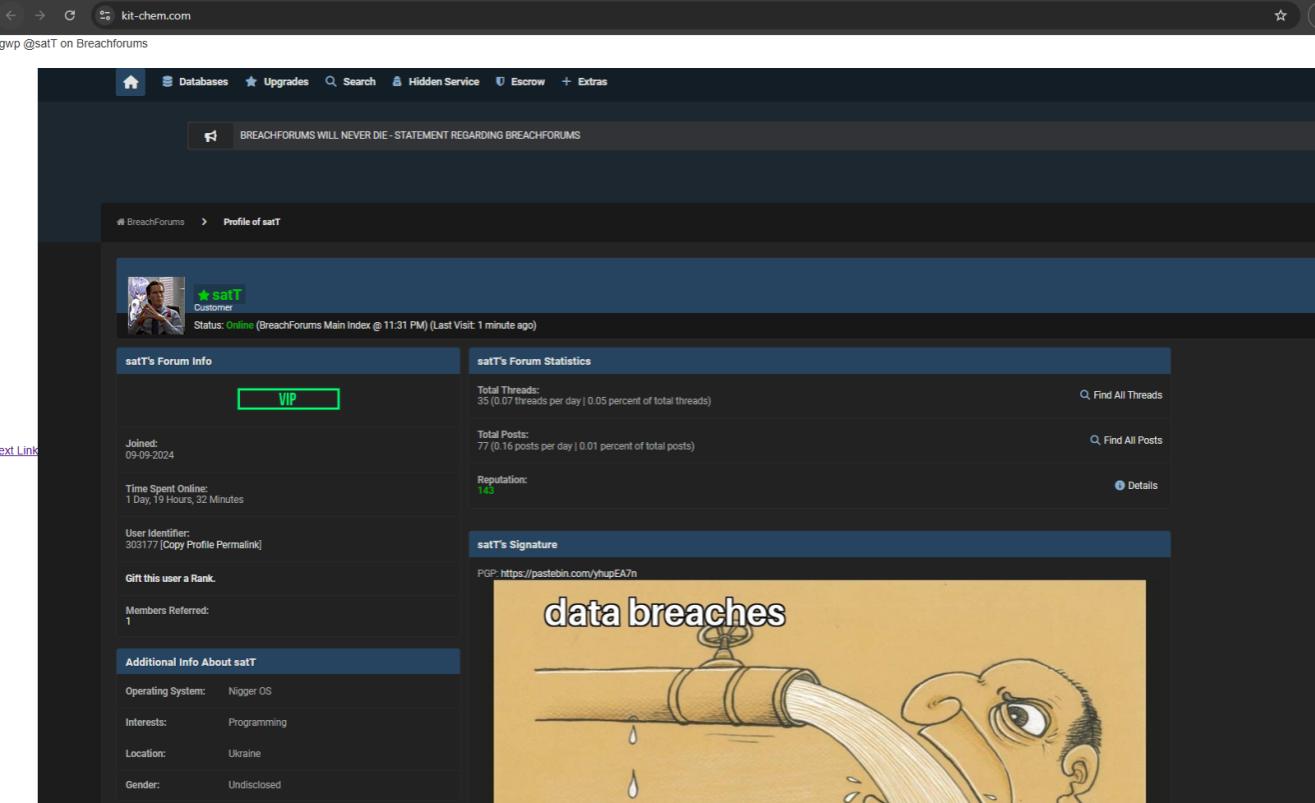1315x803 pixels.
Task: Open the BreachForums statement announcement
Action: tap(410, 136)
